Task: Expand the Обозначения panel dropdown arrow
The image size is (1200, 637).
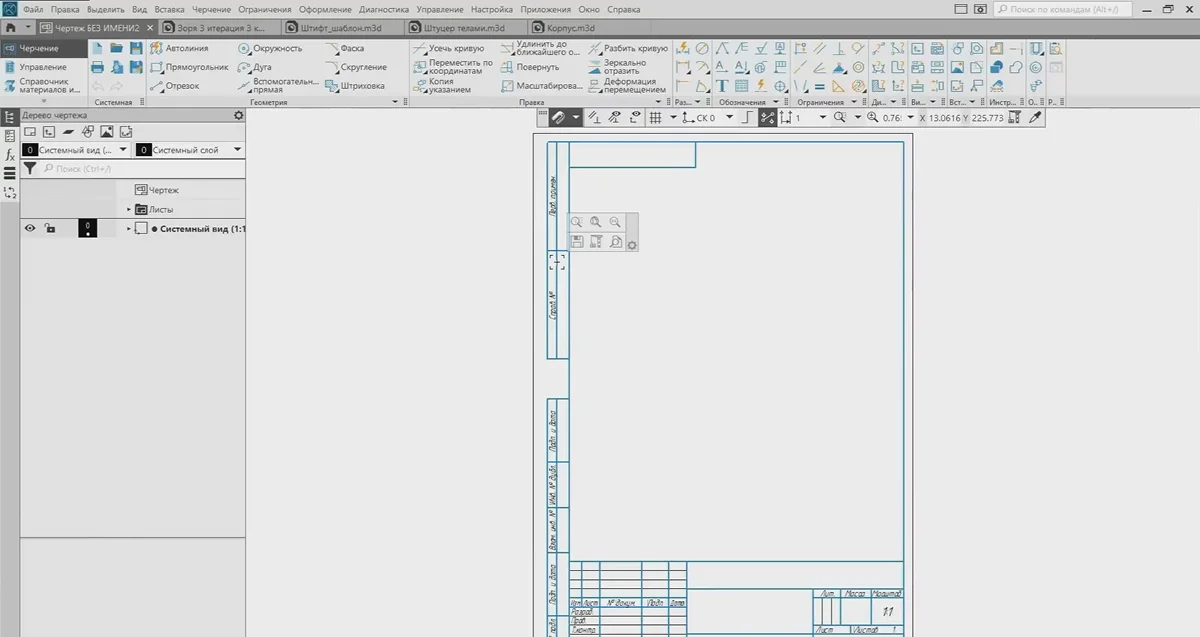Action: coord(776,102)
